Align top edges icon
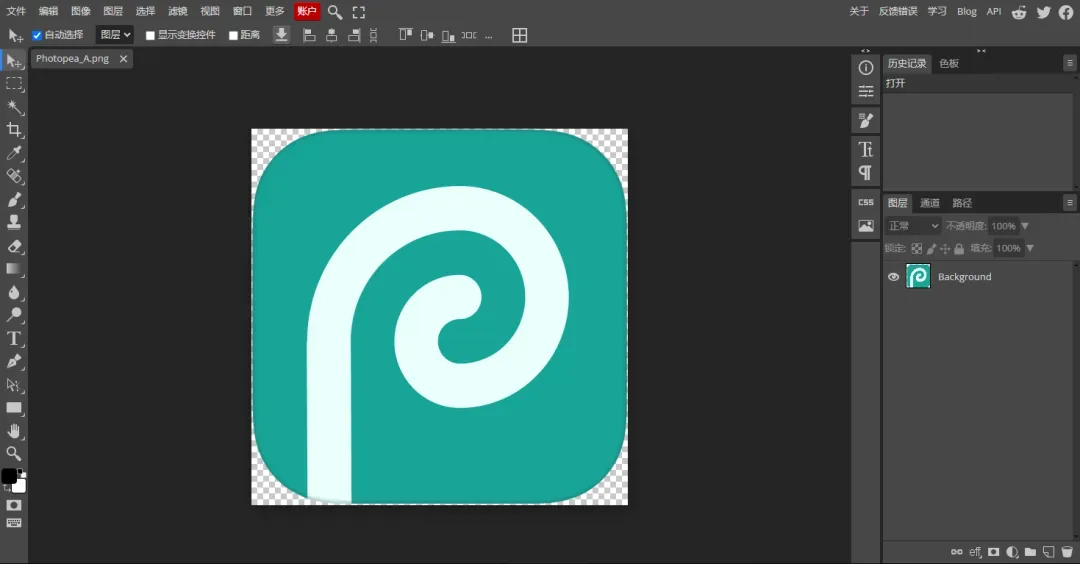1080x564 pixels. click(406, 34)
